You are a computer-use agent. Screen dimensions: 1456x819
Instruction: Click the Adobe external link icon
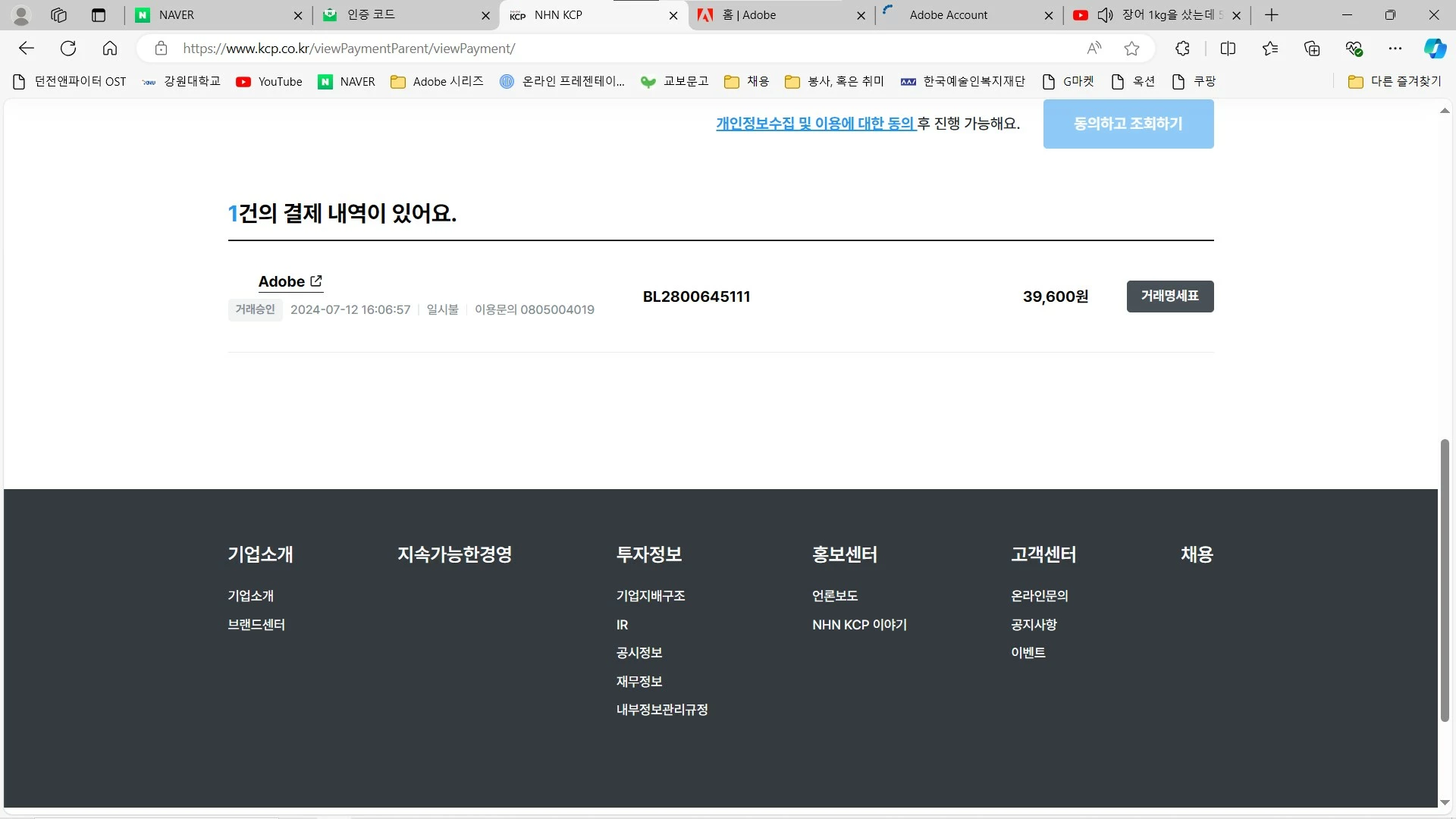coord(316,281)
